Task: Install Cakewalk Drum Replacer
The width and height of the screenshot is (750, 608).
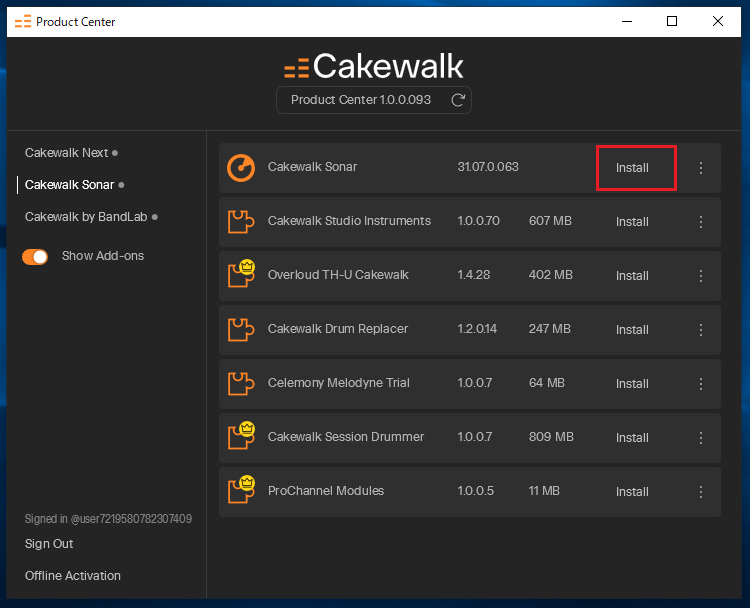Action: tap(632, 330)
